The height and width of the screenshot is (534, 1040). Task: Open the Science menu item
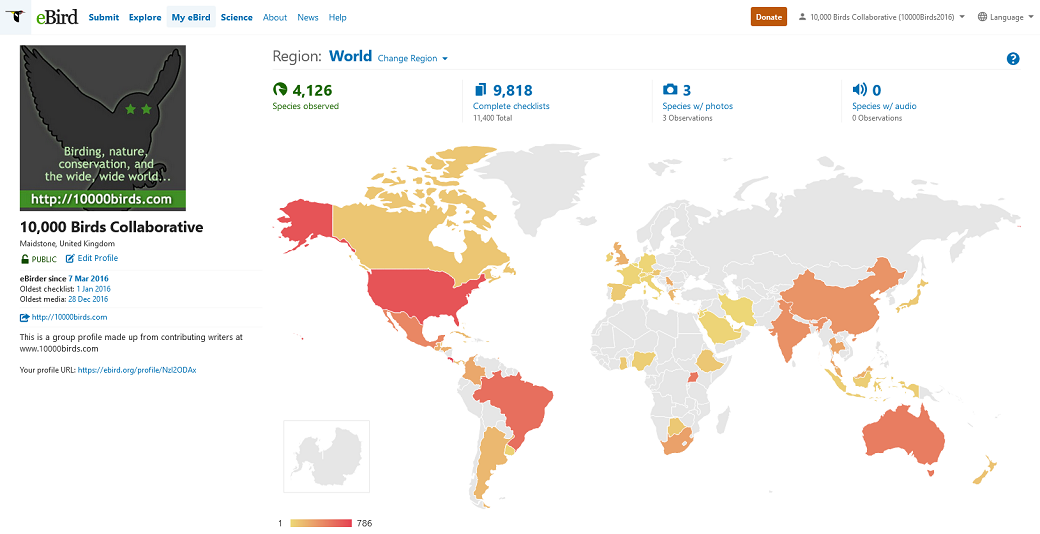coord(237,17)
